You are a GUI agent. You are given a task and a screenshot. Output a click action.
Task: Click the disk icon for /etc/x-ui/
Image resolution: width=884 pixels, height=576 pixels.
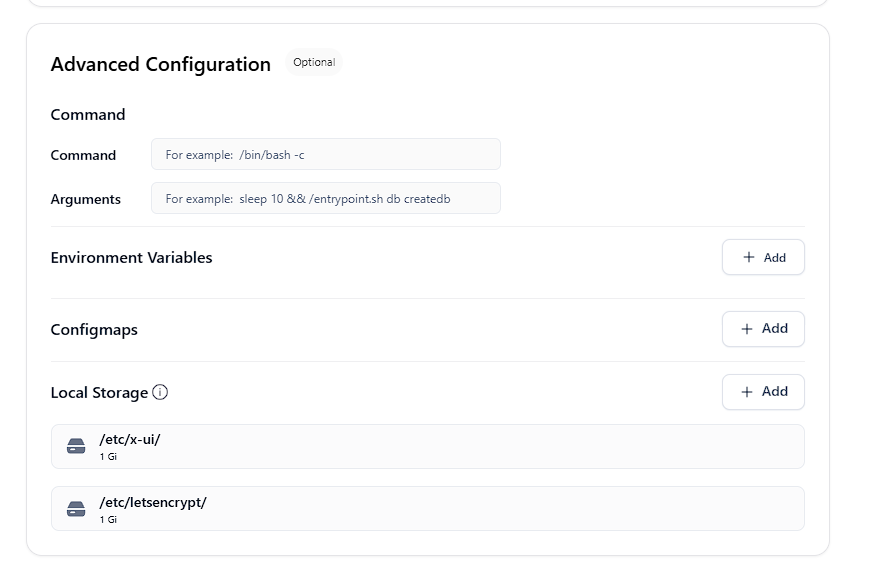click(76, 446)
